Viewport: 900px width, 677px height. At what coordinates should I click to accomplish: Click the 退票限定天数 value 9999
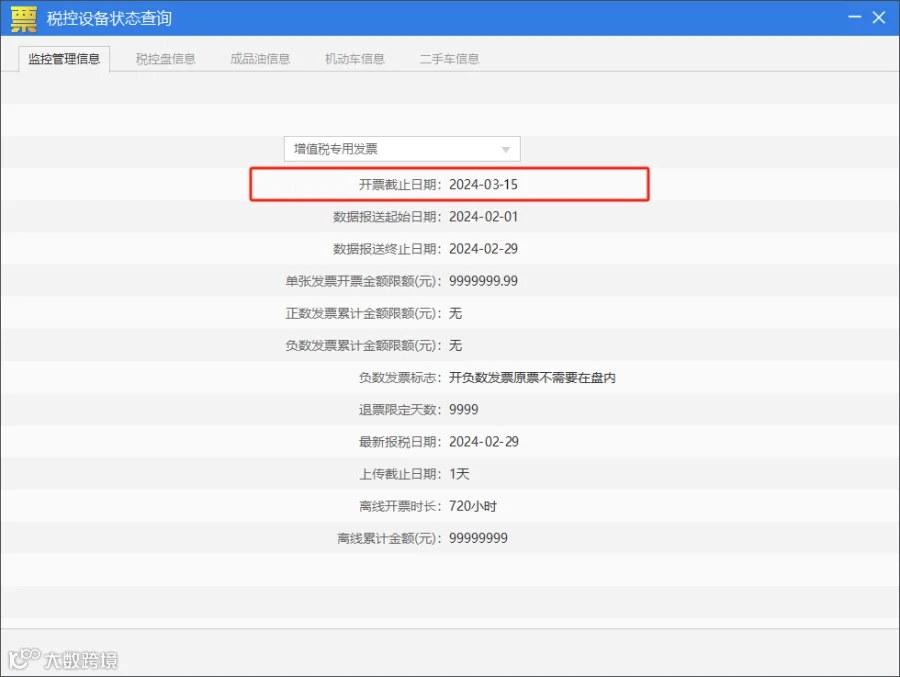pyautogui.click(x=464, y=409)
